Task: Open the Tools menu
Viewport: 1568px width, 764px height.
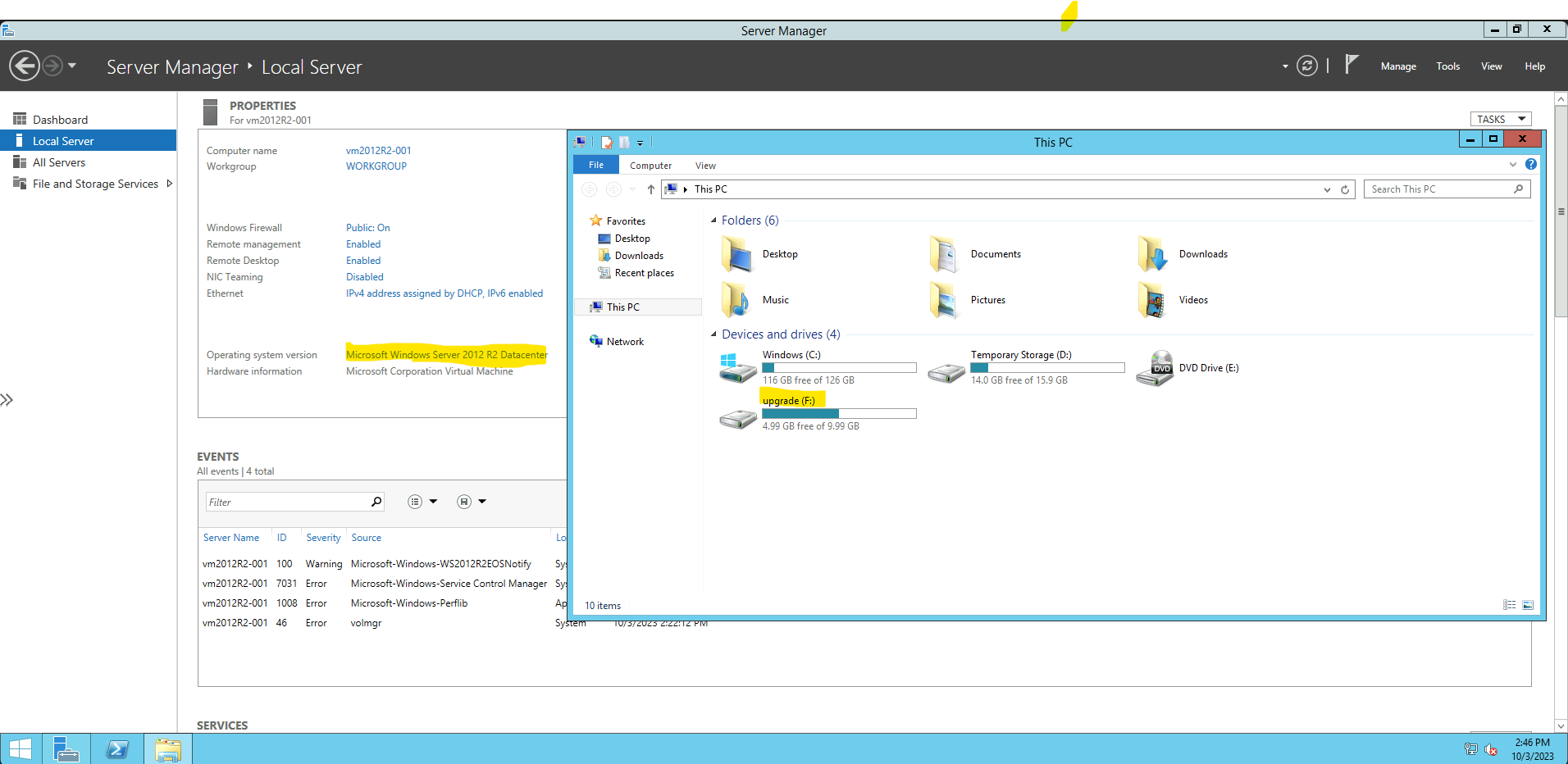Action: pyautogui.click(x=1448, y=66)
